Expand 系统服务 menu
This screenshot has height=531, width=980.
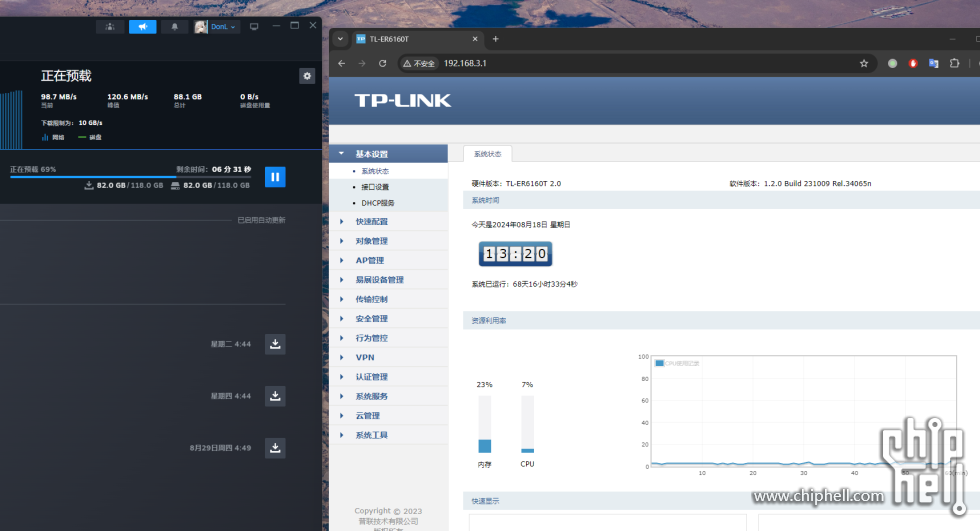pyautogui.click(x=389, y=396)
